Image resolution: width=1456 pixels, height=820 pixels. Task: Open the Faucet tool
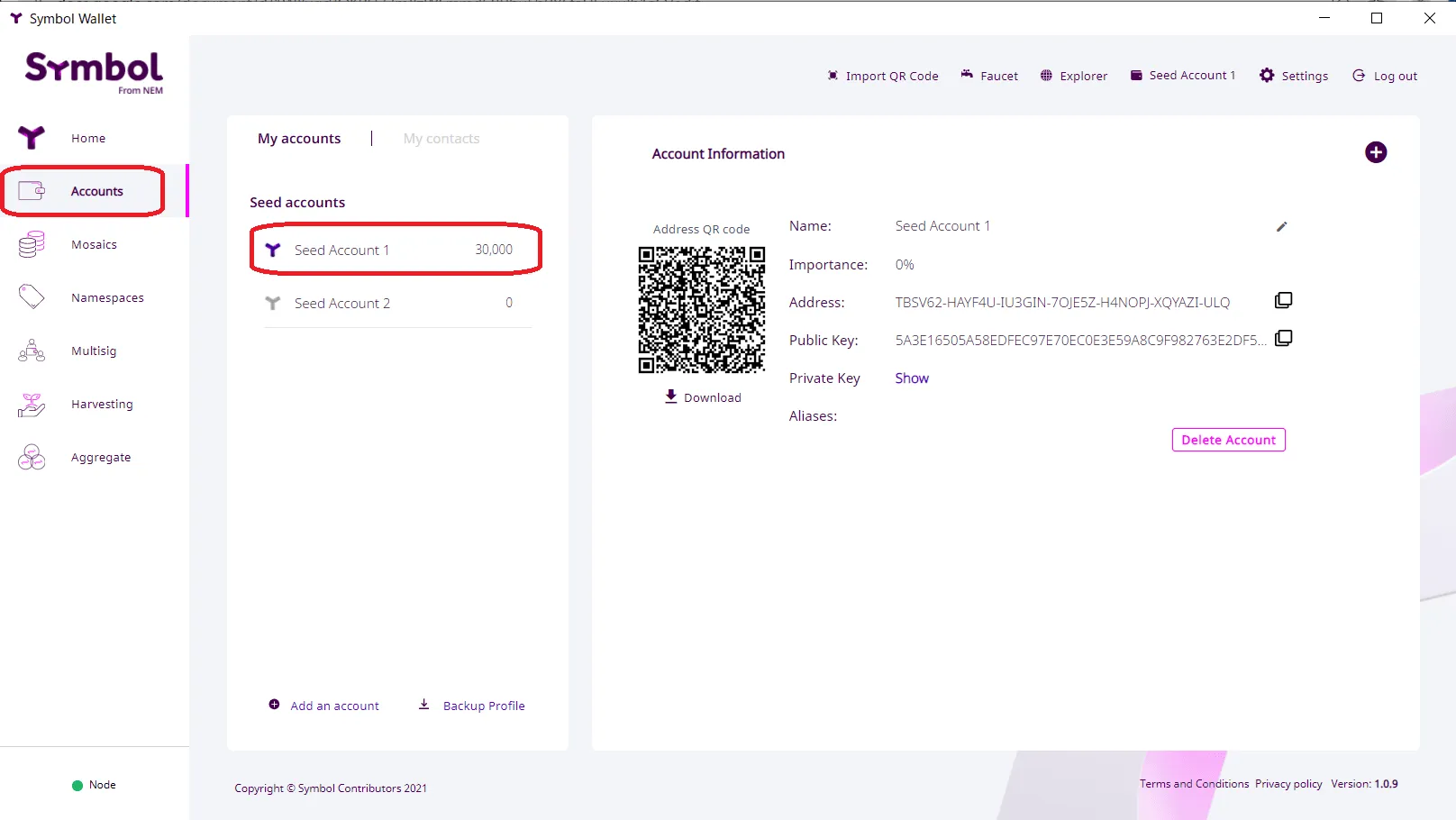point(989,76)
